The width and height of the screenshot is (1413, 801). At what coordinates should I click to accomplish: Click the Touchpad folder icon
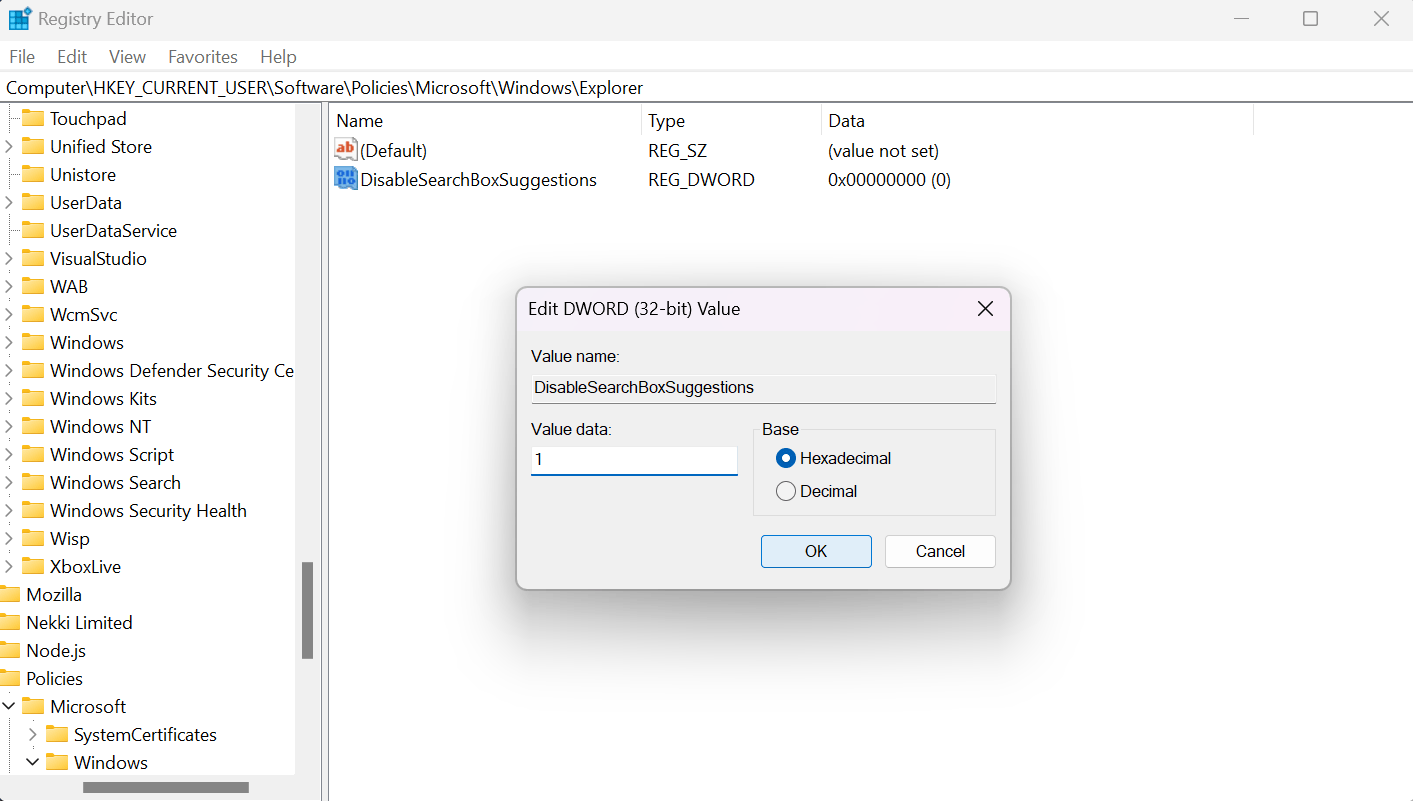click(x=33, y=118)
